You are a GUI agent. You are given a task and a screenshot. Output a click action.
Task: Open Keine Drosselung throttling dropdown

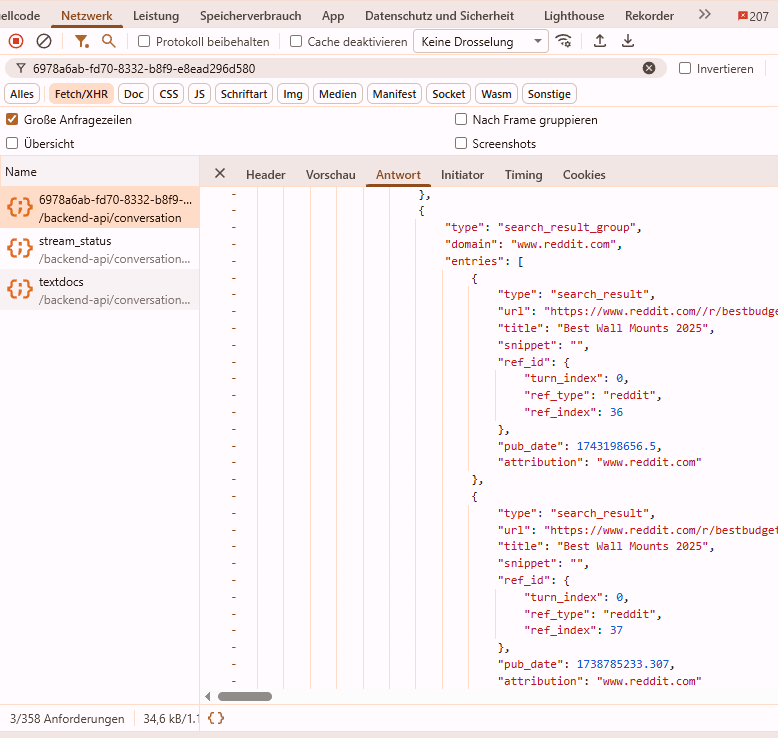(481, 42)
